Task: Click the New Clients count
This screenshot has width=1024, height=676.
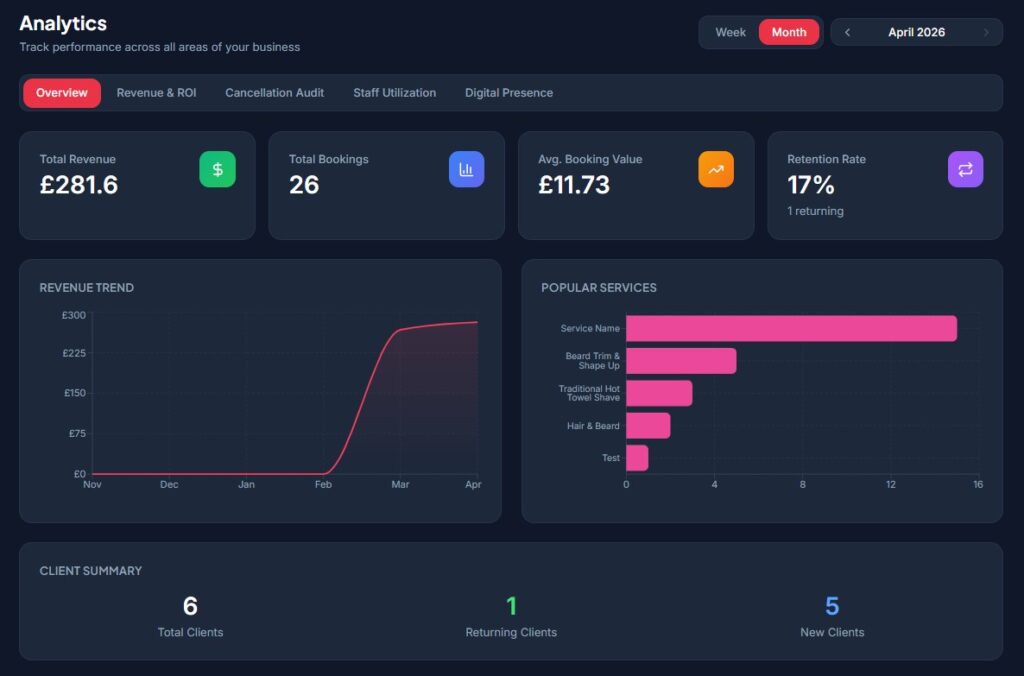Action: pyautogui.click(x=832, y=606)
